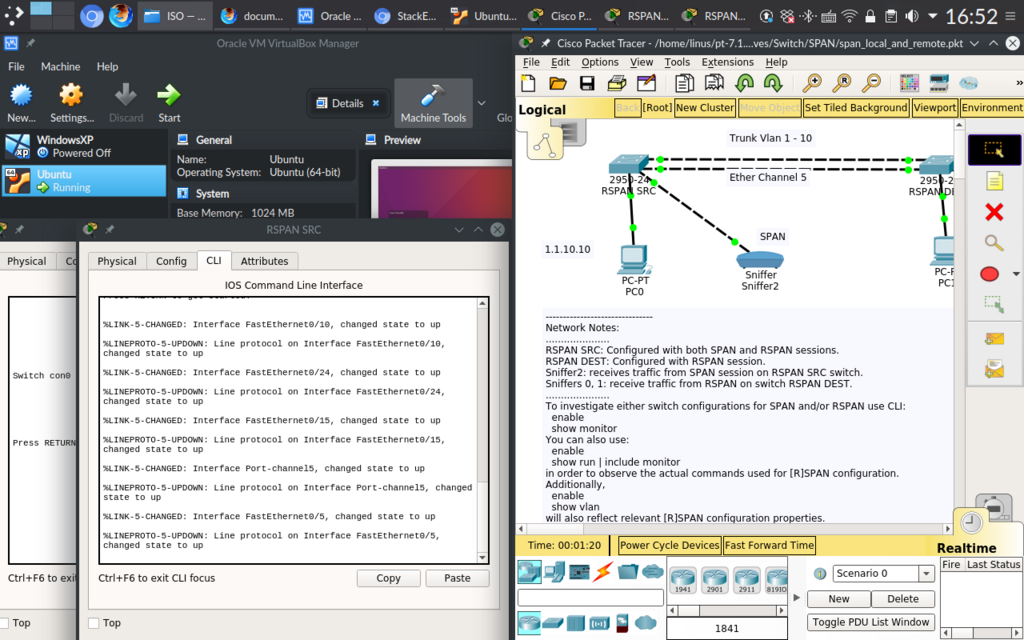This screenshot has height=640, width=1024.
Task: Switch to Physical tab in RSPAN SRC
Action: 117,261
